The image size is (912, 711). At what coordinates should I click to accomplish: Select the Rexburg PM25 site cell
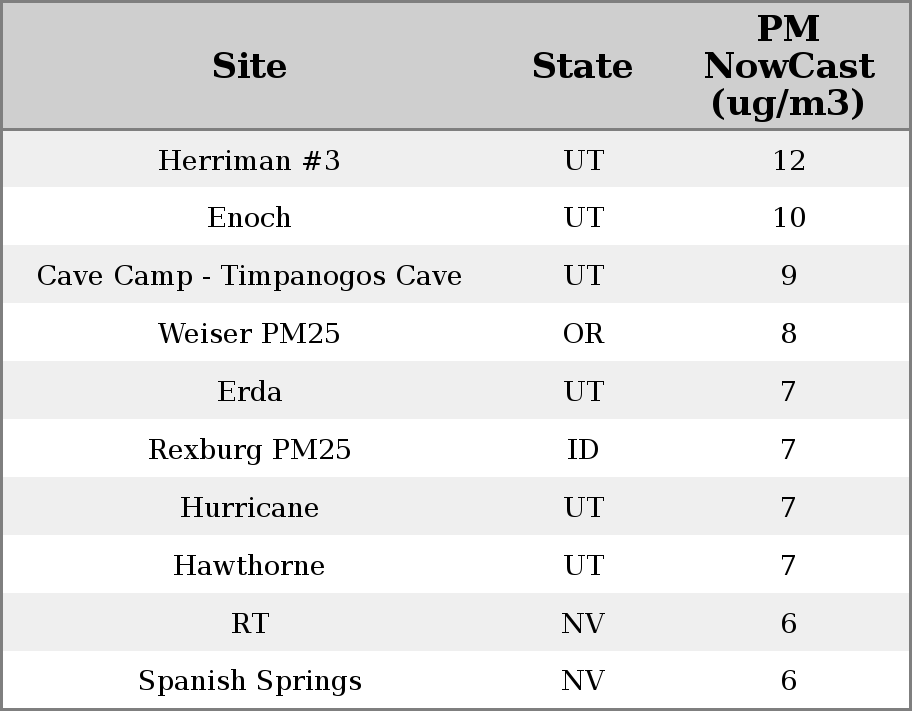tap(249, 450)
